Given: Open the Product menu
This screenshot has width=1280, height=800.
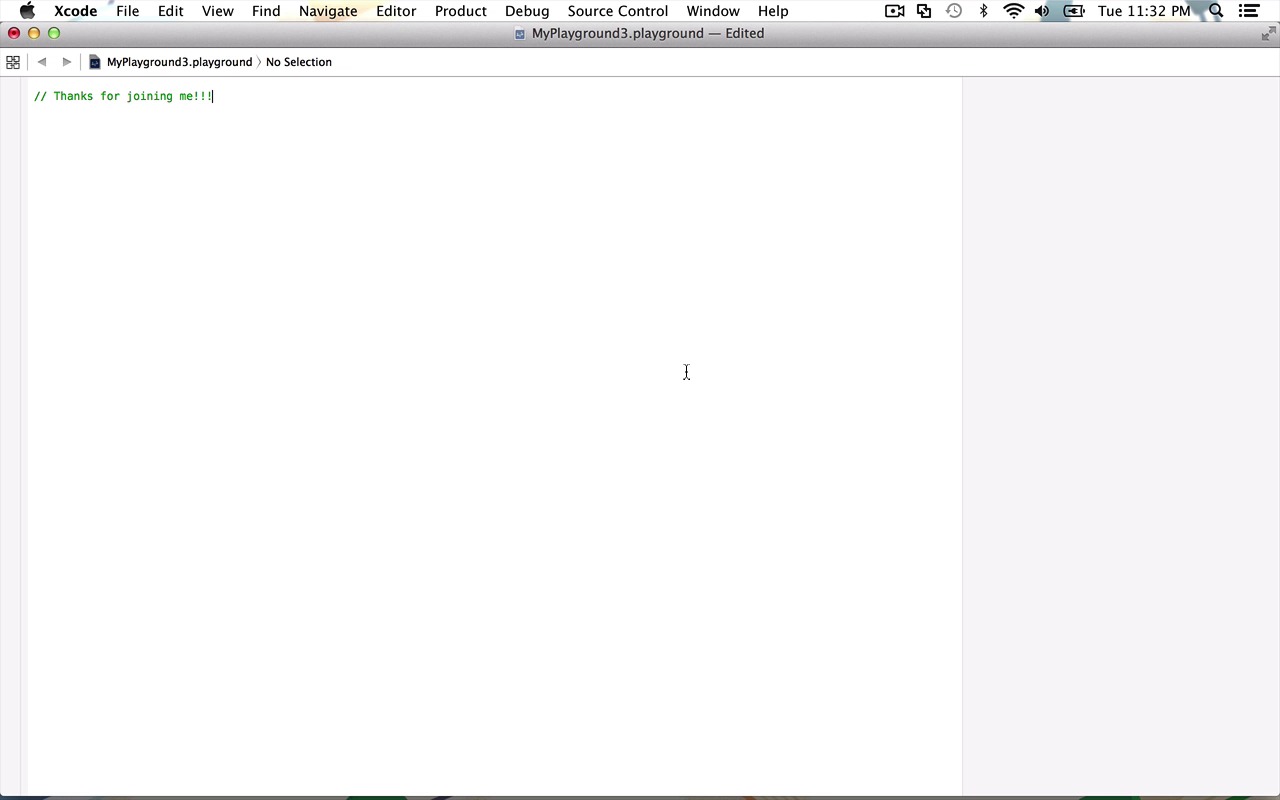Looking at the screenshot, I should [461, 11].
